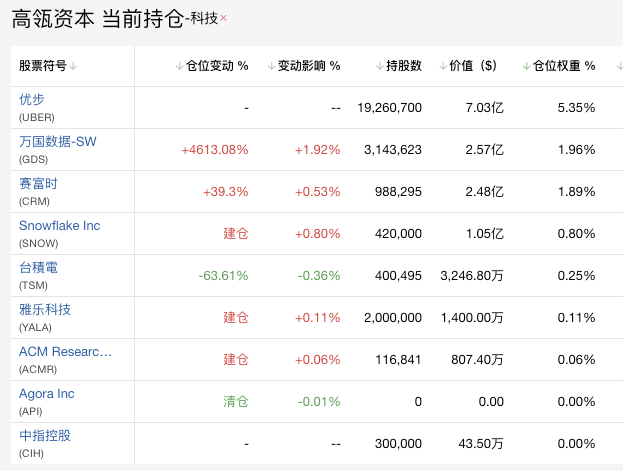Sort by 仓位权重 % green arrow
This screenshot has width=623, height=471.
tap(526, 66)
